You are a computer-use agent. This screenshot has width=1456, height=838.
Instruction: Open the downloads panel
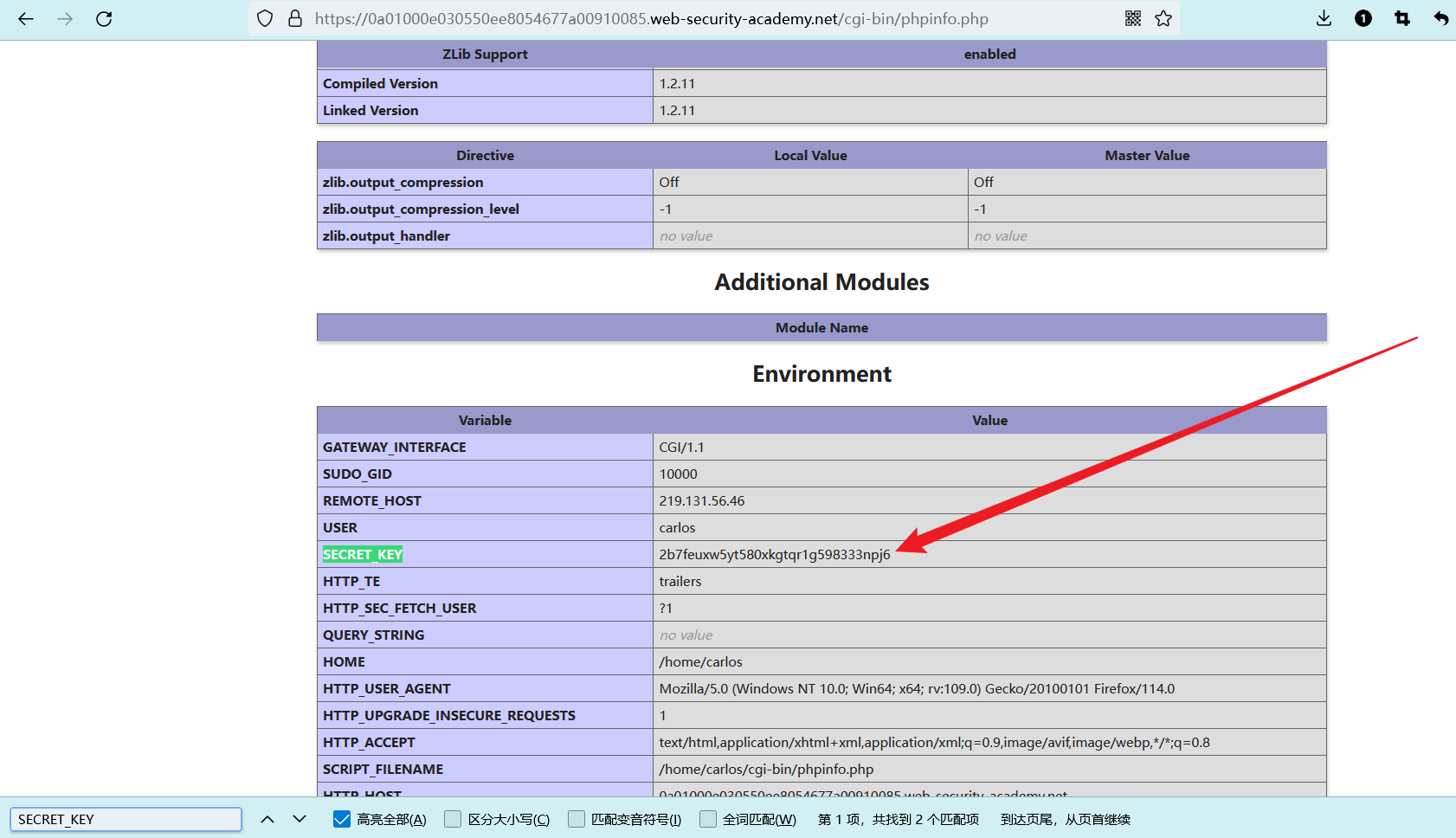pyautogui.click(x=1324, y=19)
